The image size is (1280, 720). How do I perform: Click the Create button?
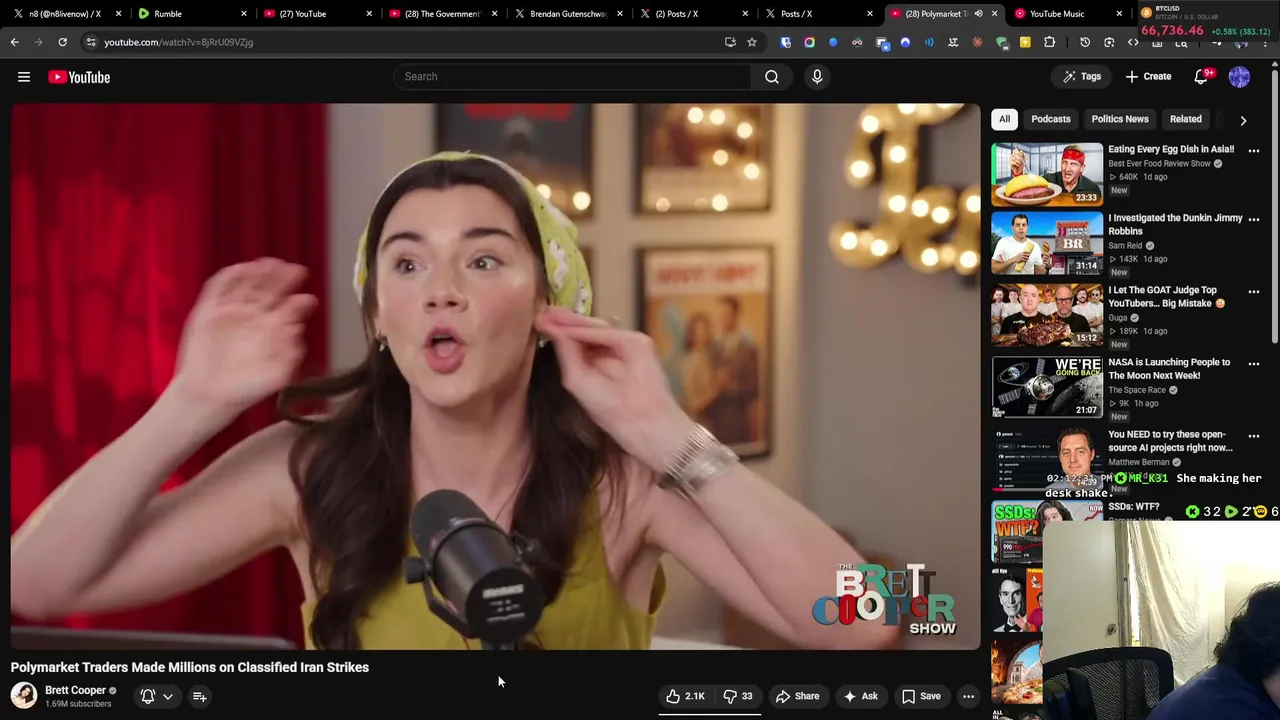[1148, 77]
